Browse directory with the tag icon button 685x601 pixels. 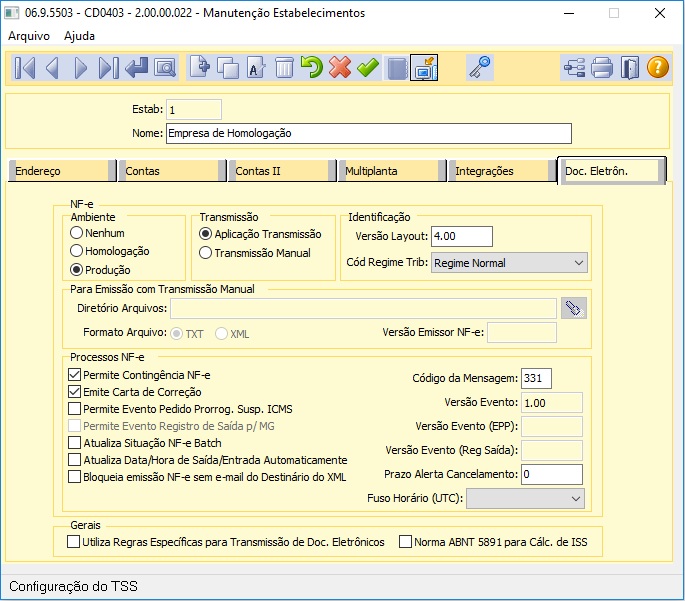(x=574, y=308)
